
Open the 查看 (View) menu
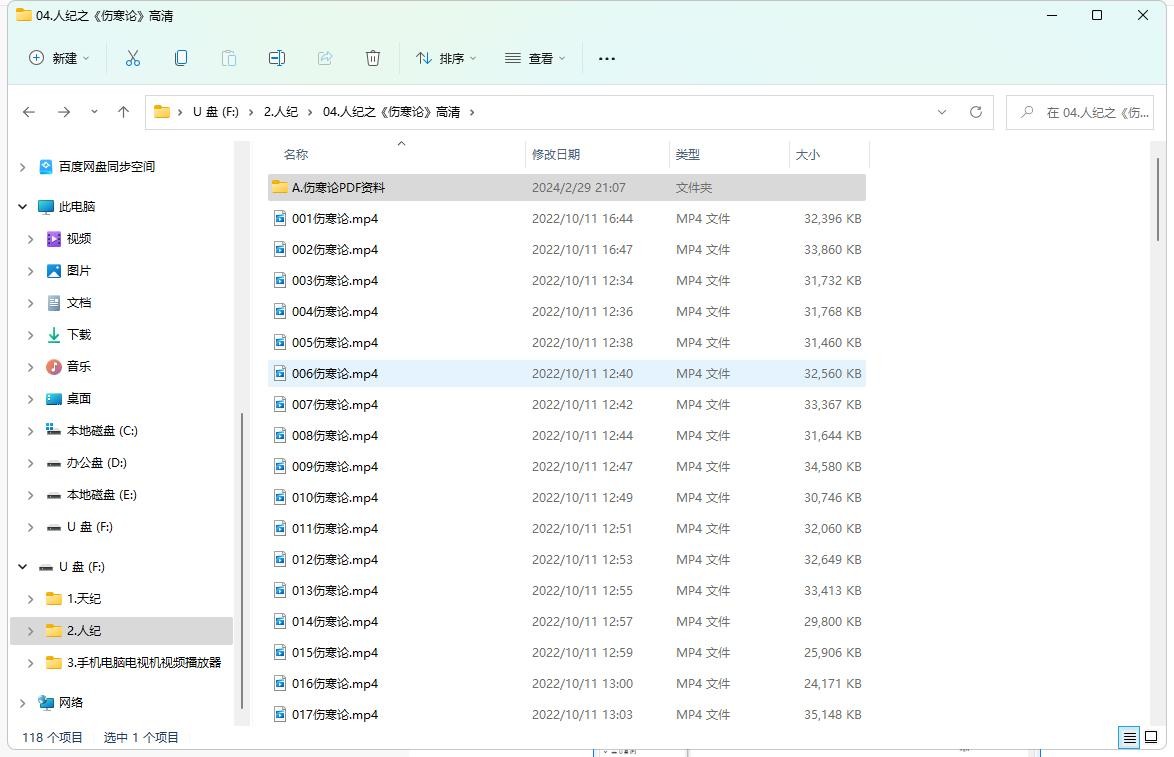535,58
